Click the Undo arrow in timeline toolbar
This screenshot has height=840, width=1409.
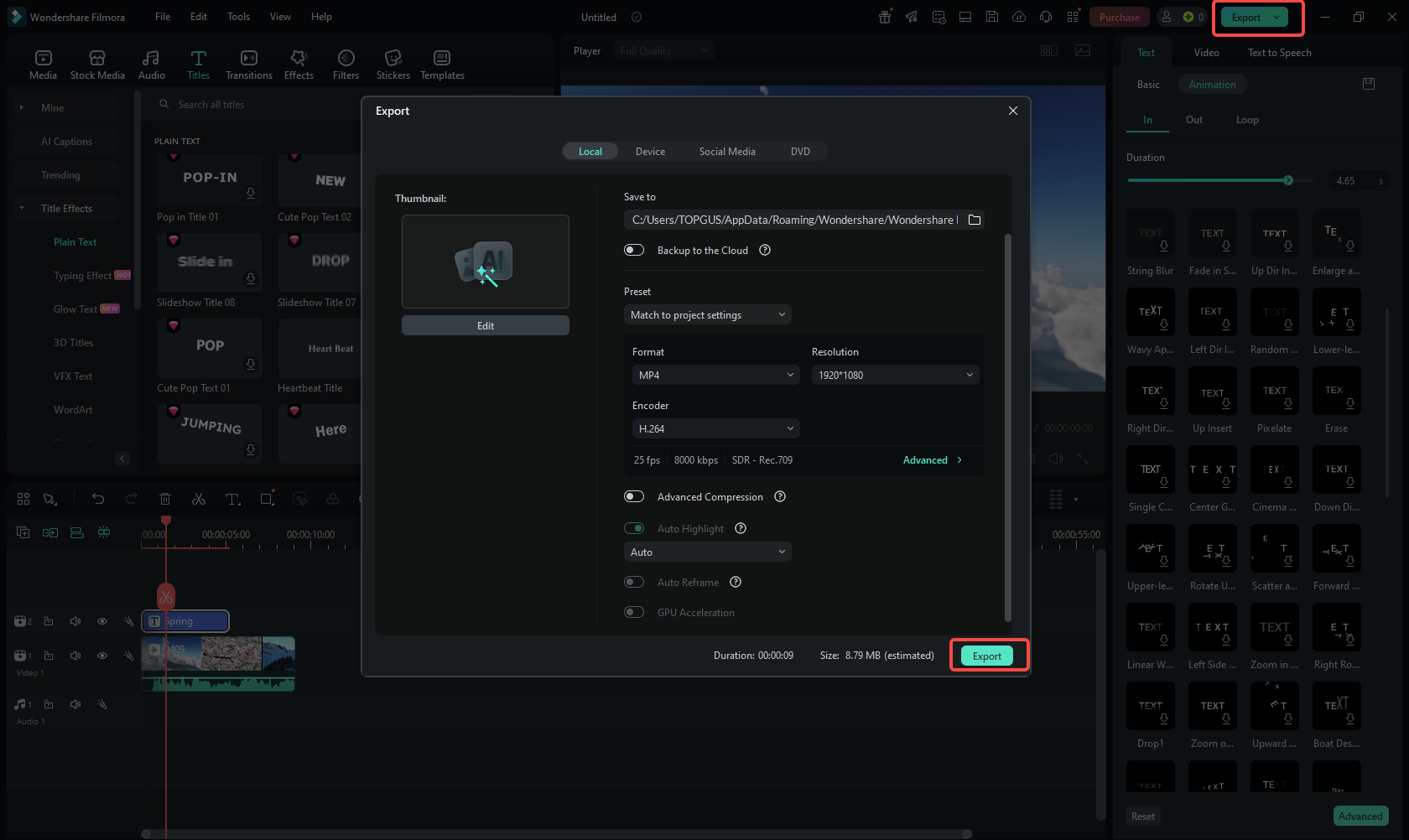[98, 499]
